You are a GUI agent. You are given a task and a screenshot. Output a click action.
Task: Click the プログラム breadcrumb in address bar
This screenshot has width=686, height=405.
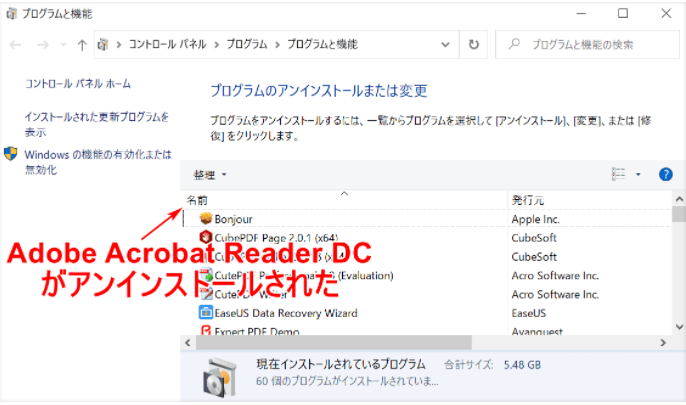[246, 45]
